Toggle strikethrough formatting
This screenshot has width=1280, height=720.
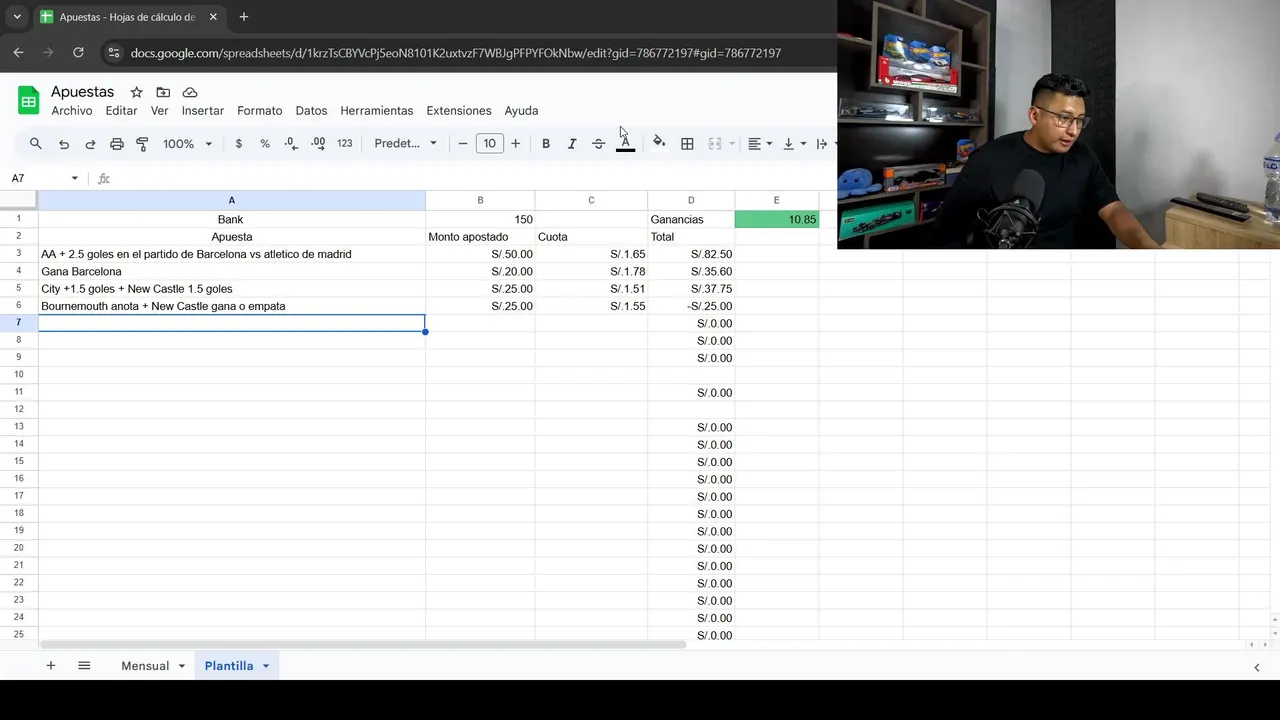point(598,144)
